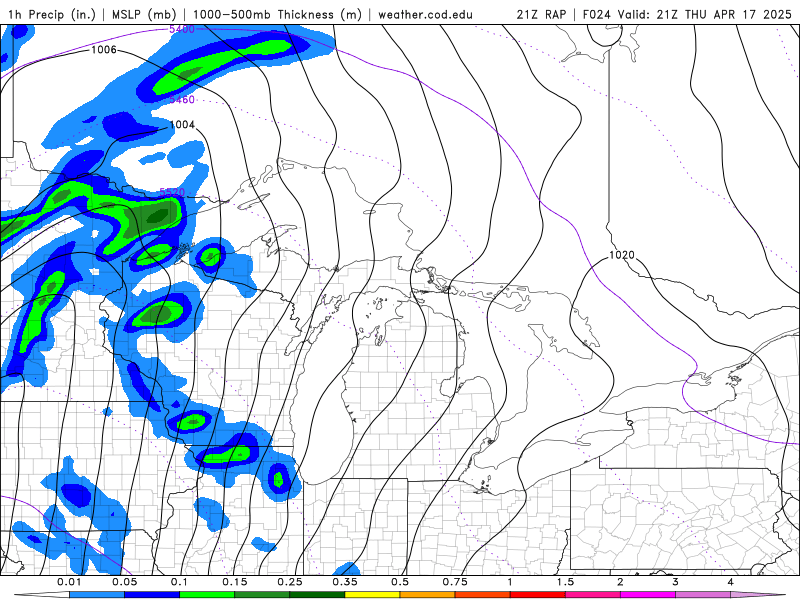Click the 'F024' forecast hour label
The width and height of the screenshot is (800, 600).
coord(596,14)
